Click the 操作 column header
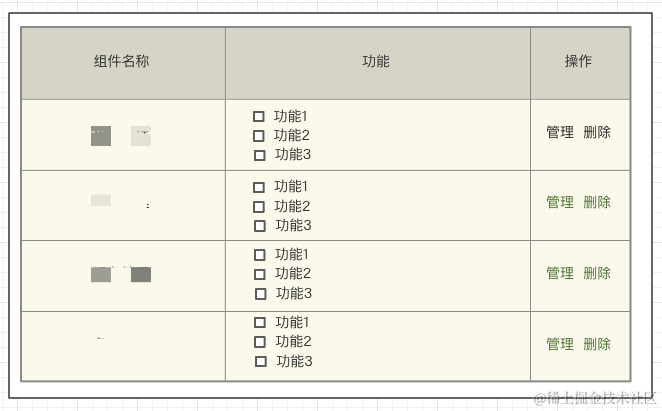Viewport: 662px width, 411px height. pos(578,61)
